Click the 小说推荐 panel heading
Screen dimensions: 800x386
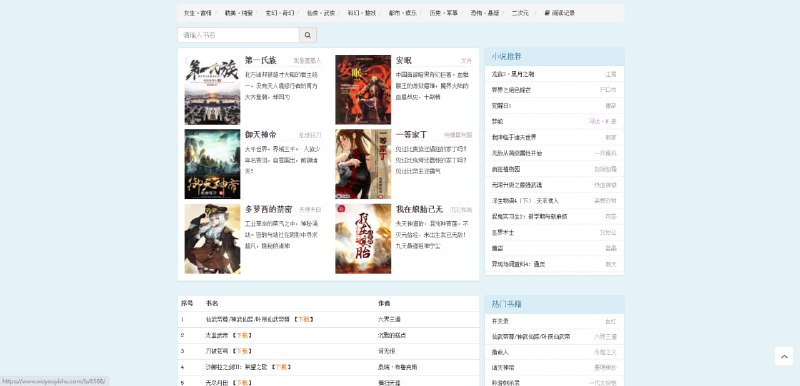pos(506,56)
